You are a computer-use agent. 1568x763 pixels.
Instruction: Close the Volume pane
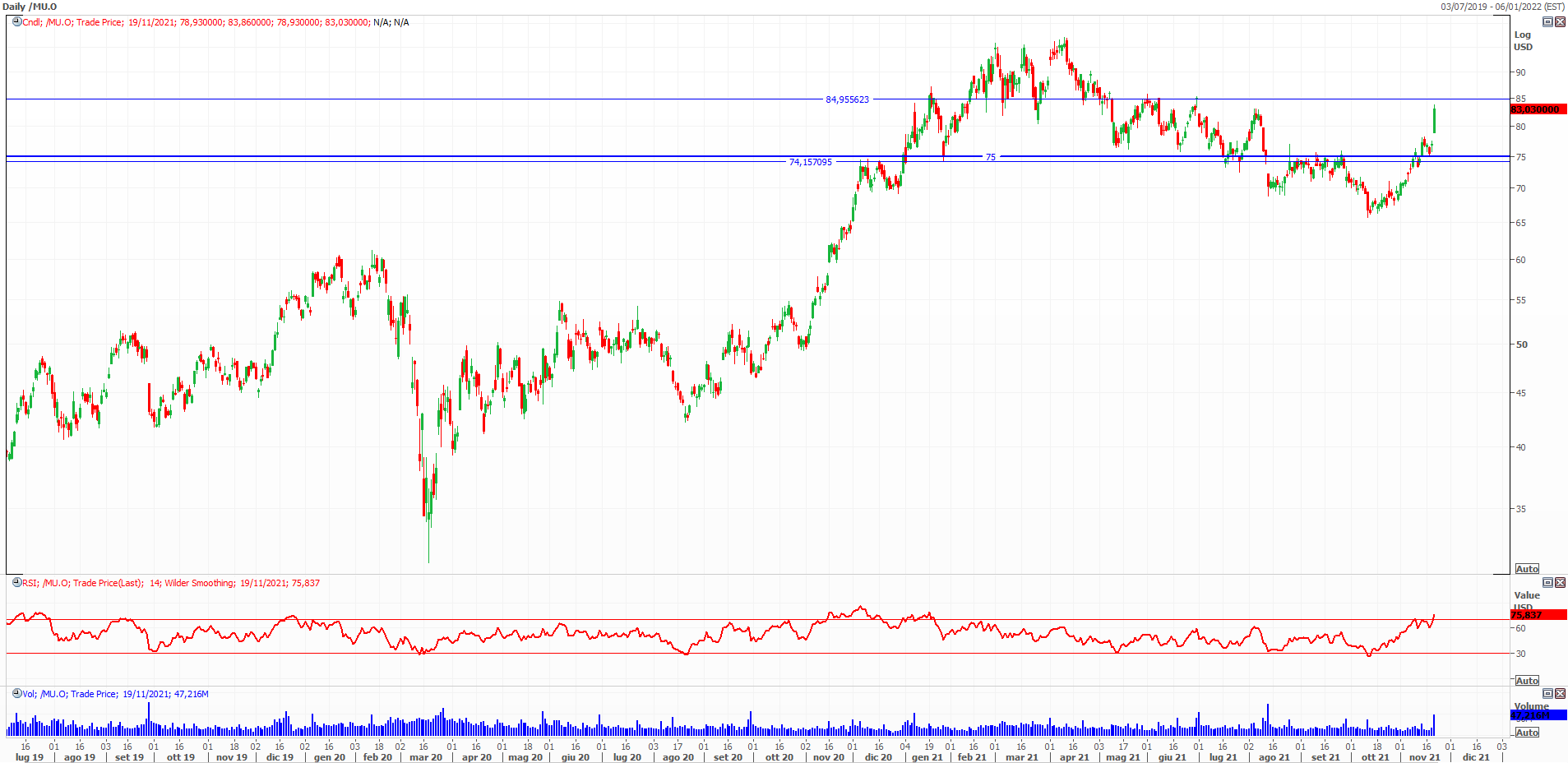[1559, 693]
